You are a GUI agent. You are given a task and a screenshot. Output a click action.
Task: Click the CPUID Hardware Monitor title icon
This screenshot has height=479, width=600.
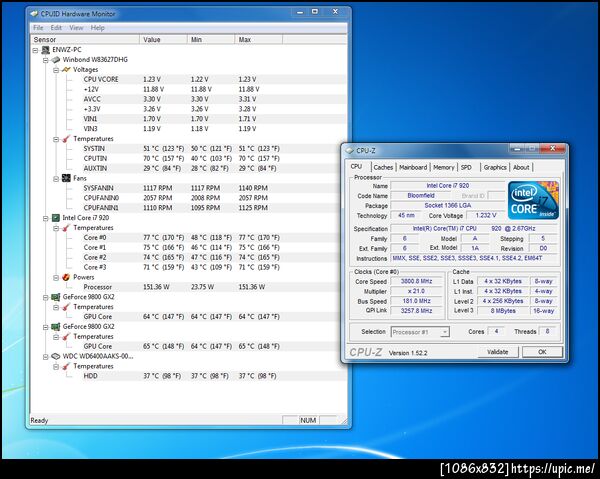(x=34, y=14)
